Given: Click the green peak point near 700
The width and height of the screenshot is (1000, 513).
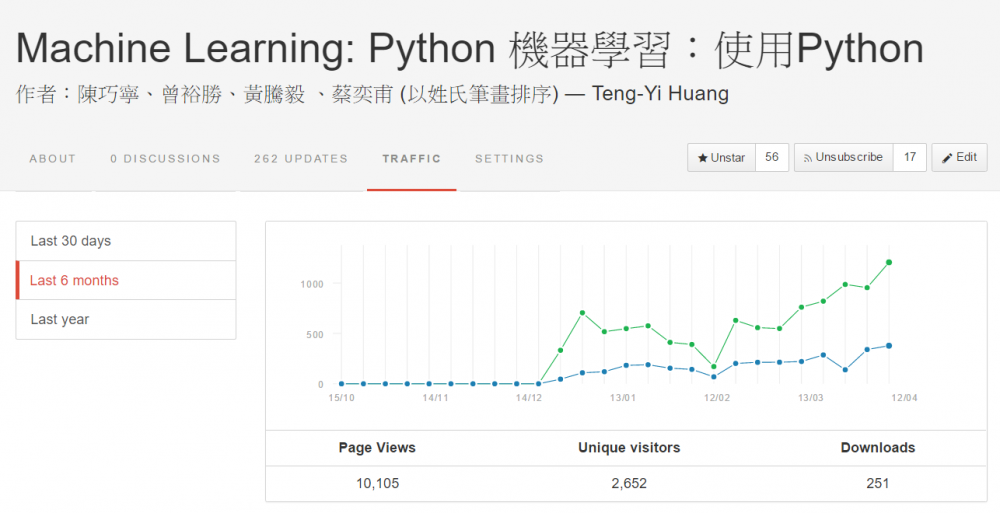Looking at the screenshot, I should click(582, 313).
